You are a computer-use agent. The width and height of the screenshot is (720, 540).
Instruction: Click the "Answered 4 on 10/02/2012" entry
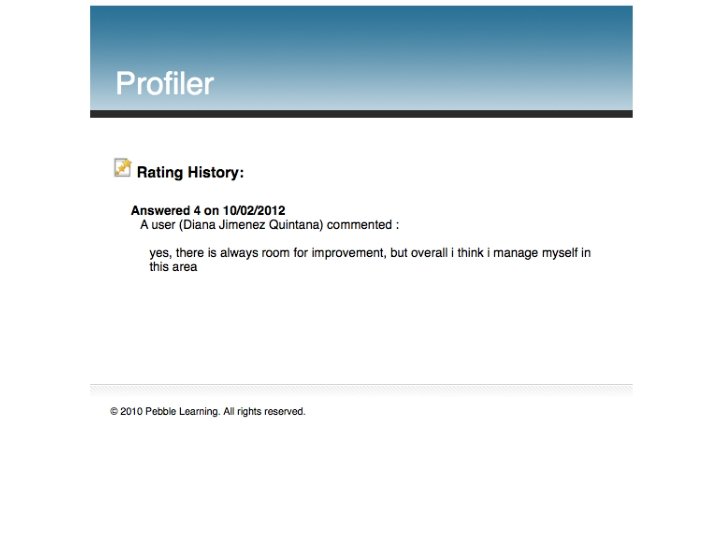[208, 210]
